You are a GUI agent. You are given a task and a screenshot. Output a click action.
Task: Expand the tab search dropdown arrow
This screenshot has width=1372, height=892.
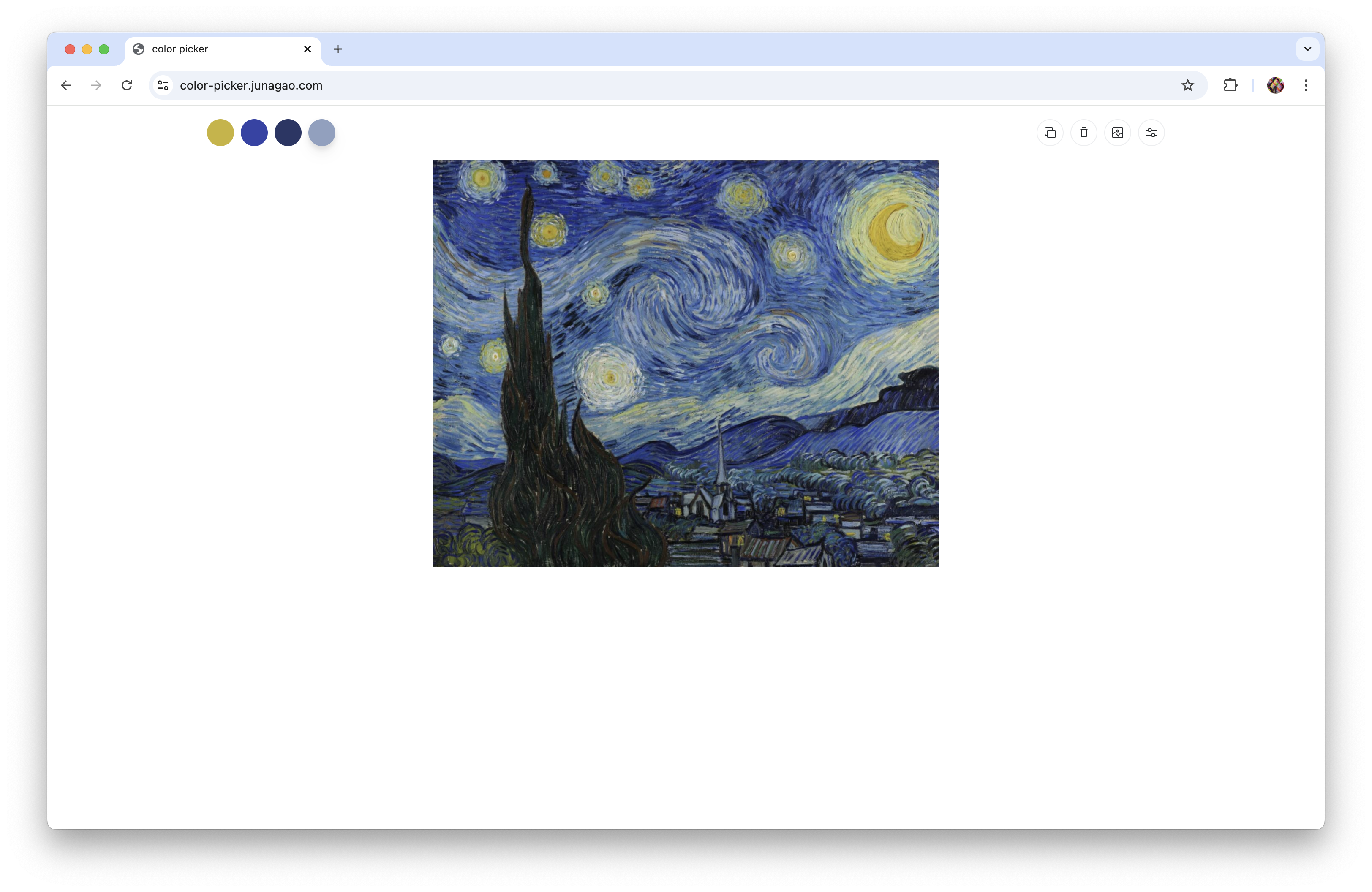tap(1307, 49)
